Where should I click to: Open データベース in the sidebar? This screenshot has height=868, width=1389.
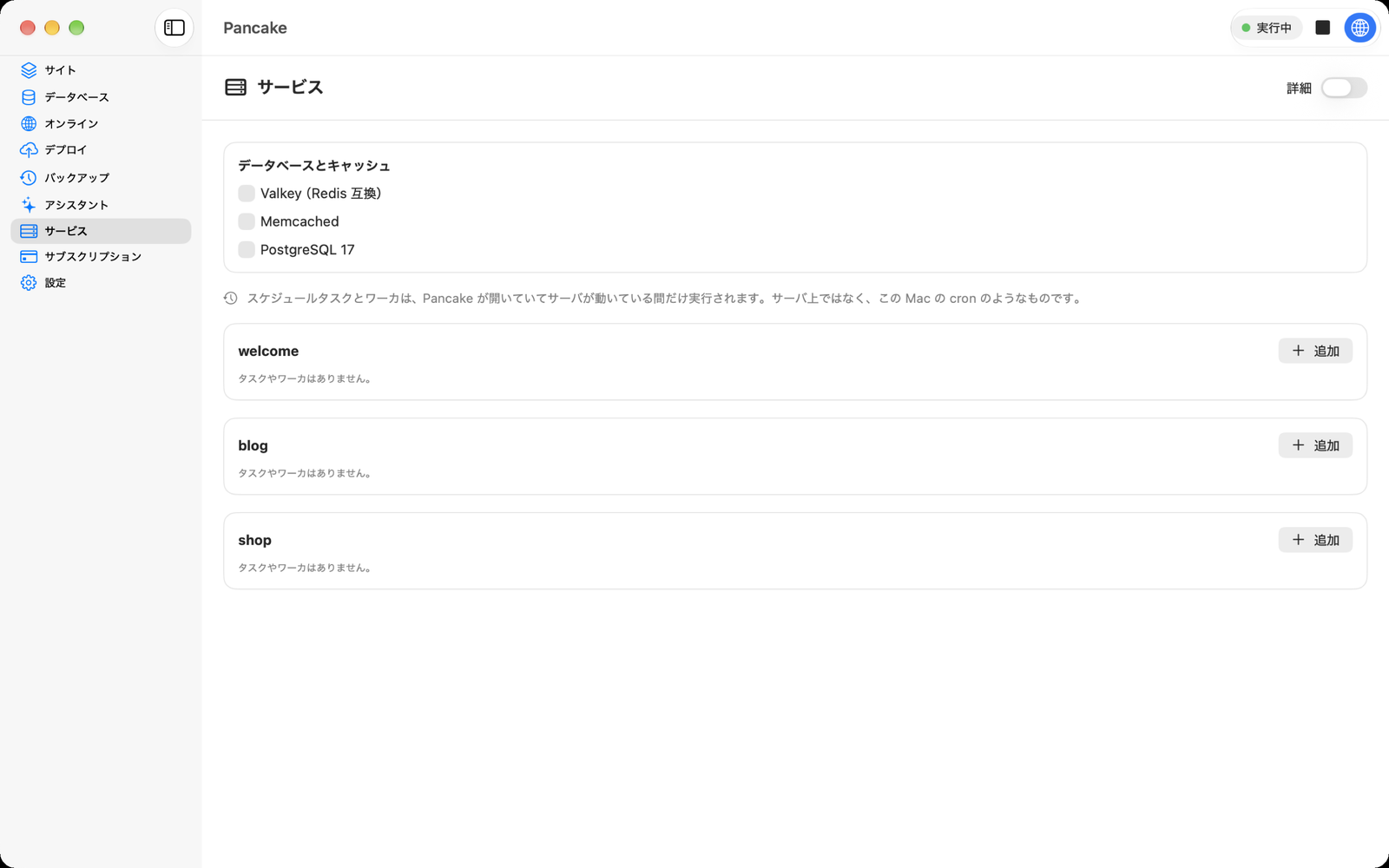pyautogui.click(x=101, y=97)
